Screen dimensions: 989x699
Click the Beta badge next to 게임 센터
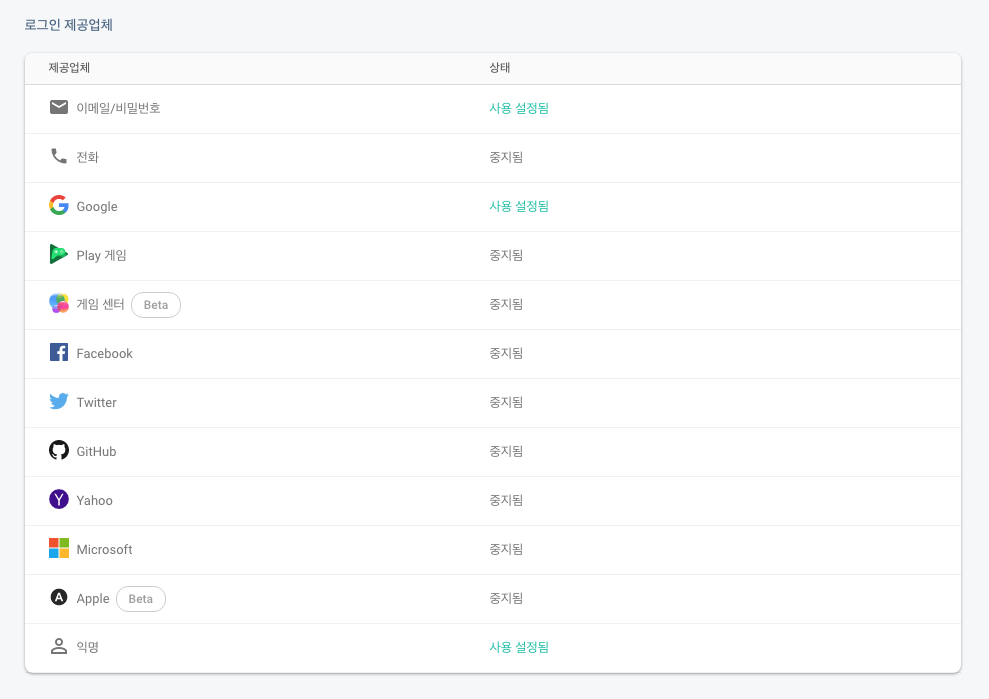pyautogui.click(x=156, y=305)
